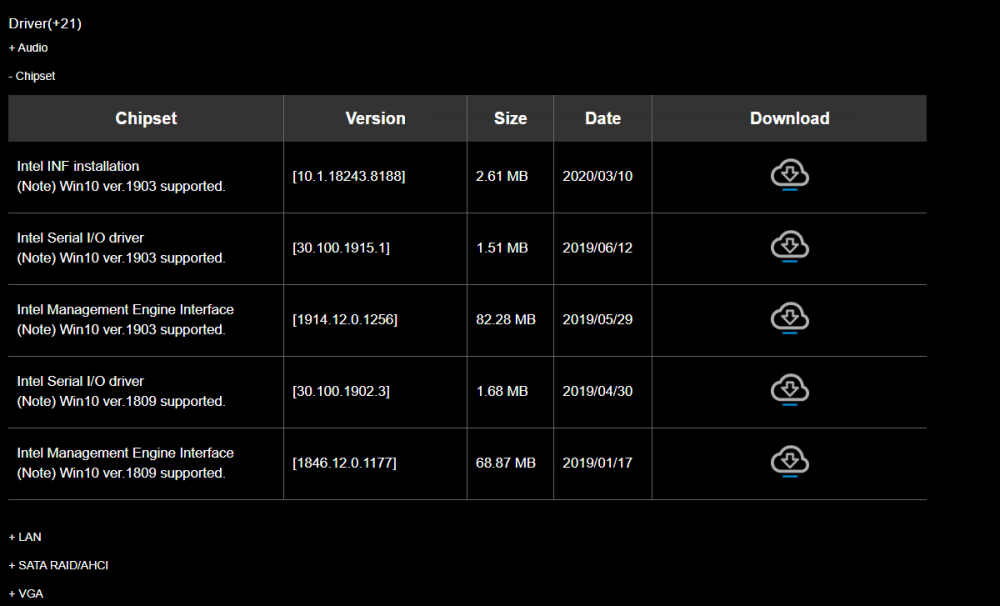The width and height of the screenshot is (1000, 606).
Task: Download Intel Serial I/O driver version 30.100.1915.1
Action: 790,246
